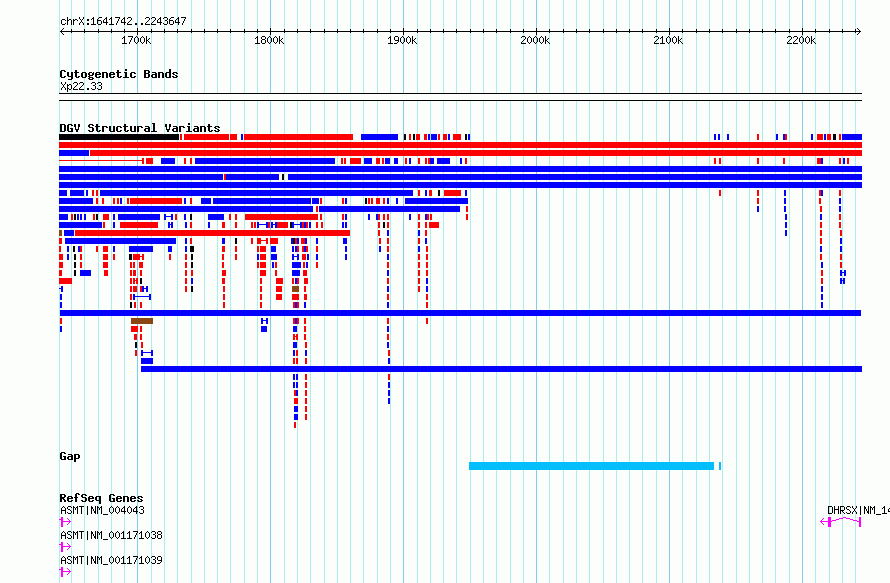Open the RefSeq Genes track title
This screenshot has width=890, height=583.
coord(101,498)
